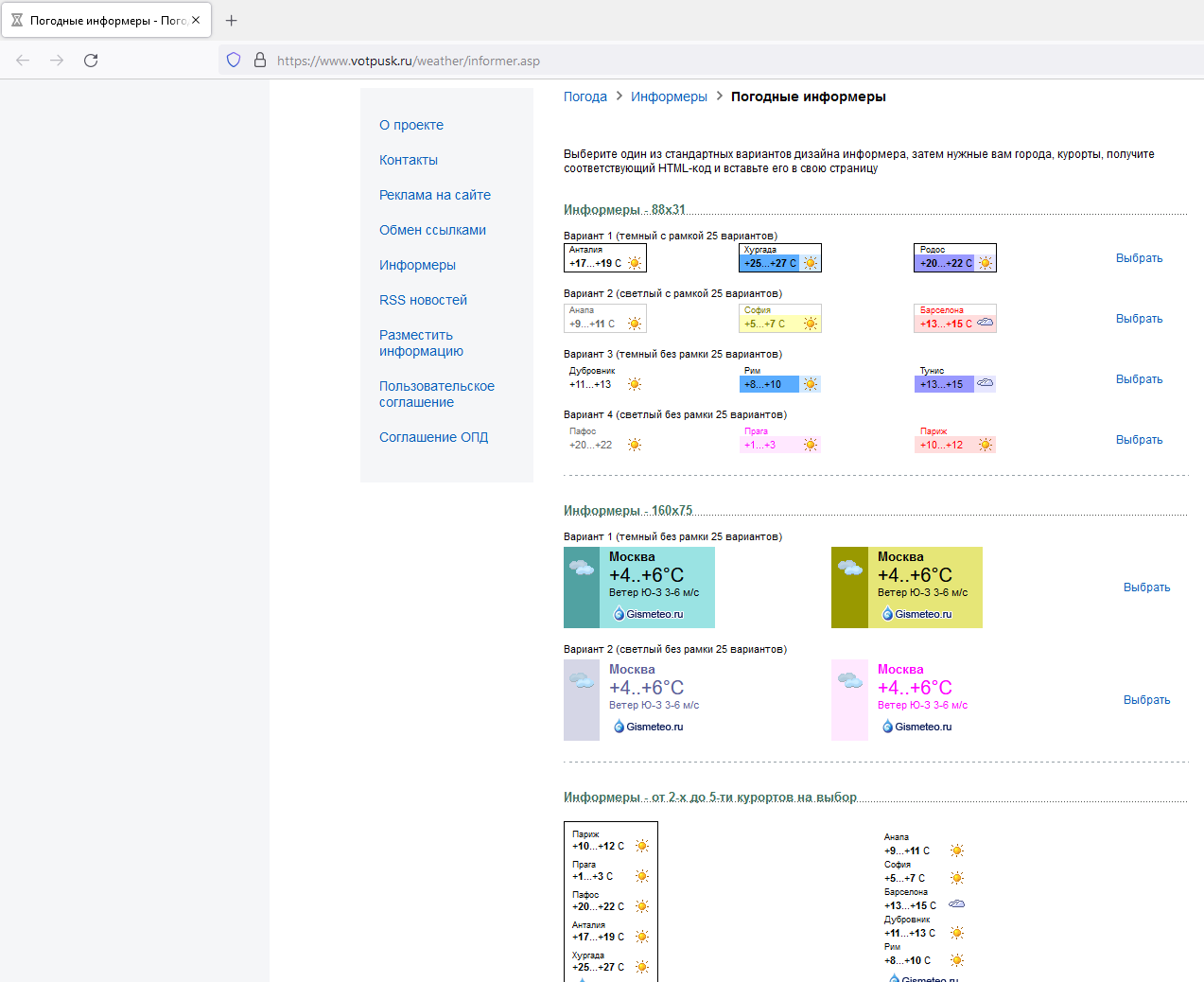Go to Погода breadcrumb link
Screen dimensions: 1204x982
pos(585,96)
